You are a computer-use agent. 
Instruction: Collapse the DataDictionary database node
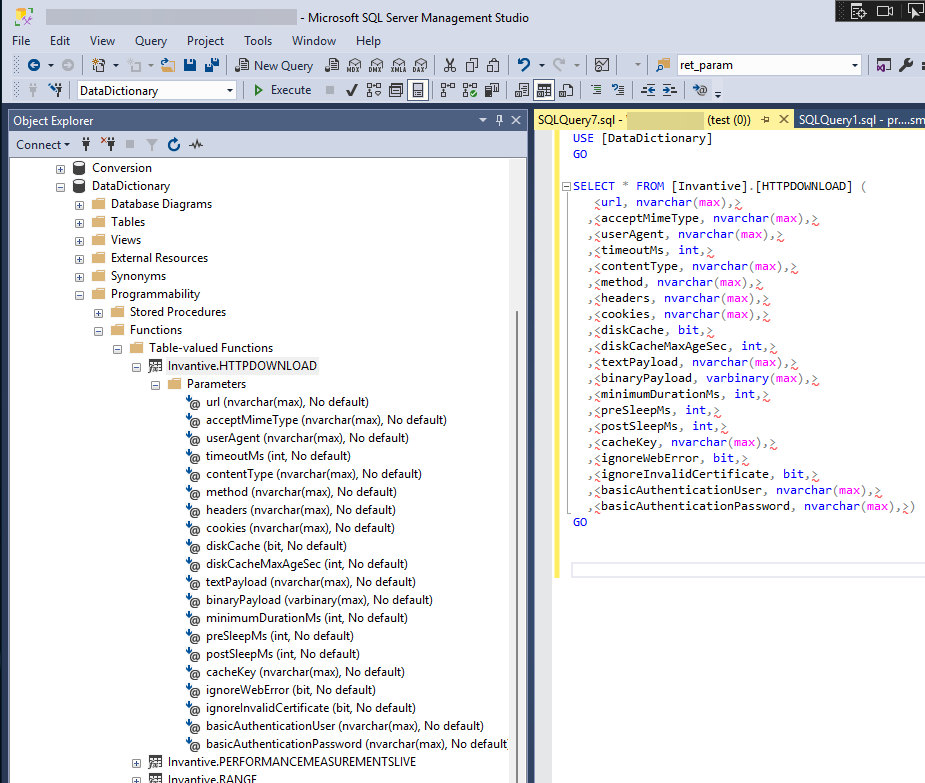pyautogui.click(x=60, y=188)
